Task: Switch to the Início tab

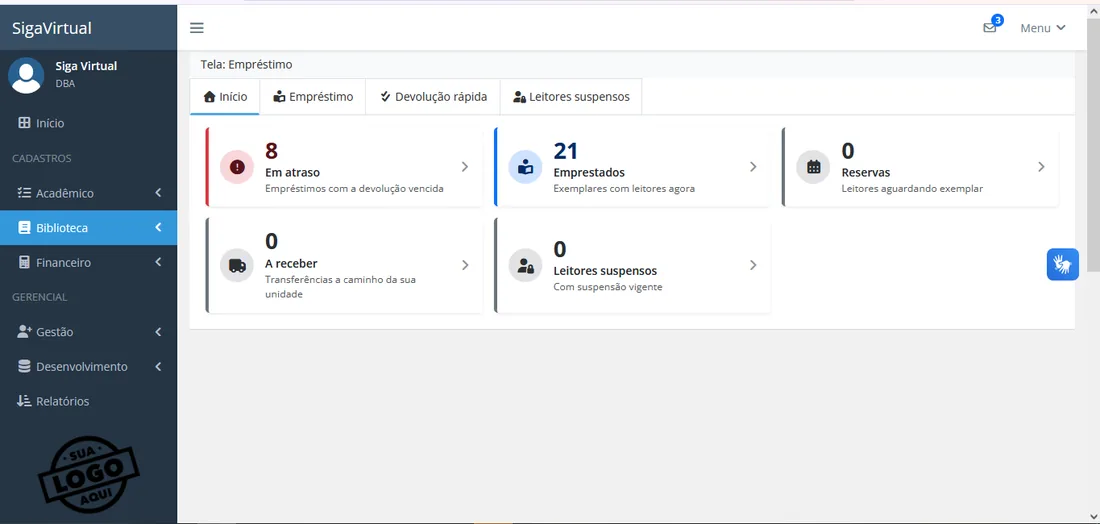Action: coord(224,97)
